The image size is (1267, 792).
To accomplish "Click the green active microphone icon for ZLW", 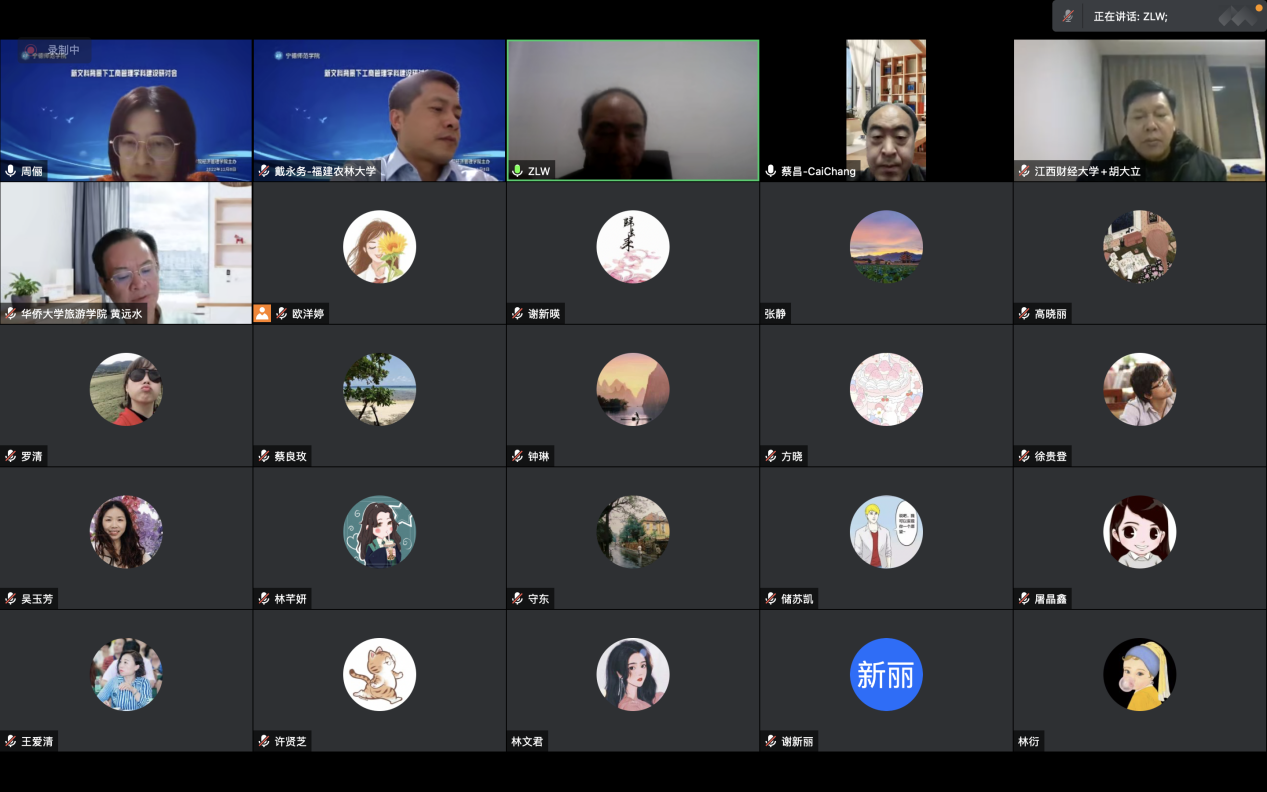I will tap(517, 171).
